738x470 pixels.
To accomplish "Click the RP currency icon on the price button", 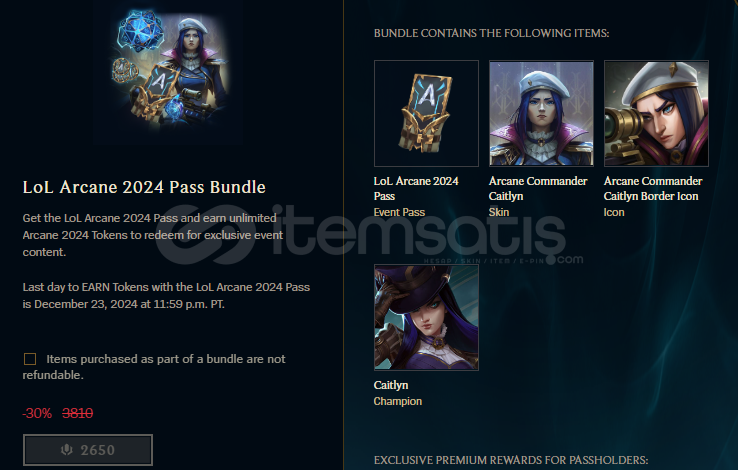I will pos(67,450).
